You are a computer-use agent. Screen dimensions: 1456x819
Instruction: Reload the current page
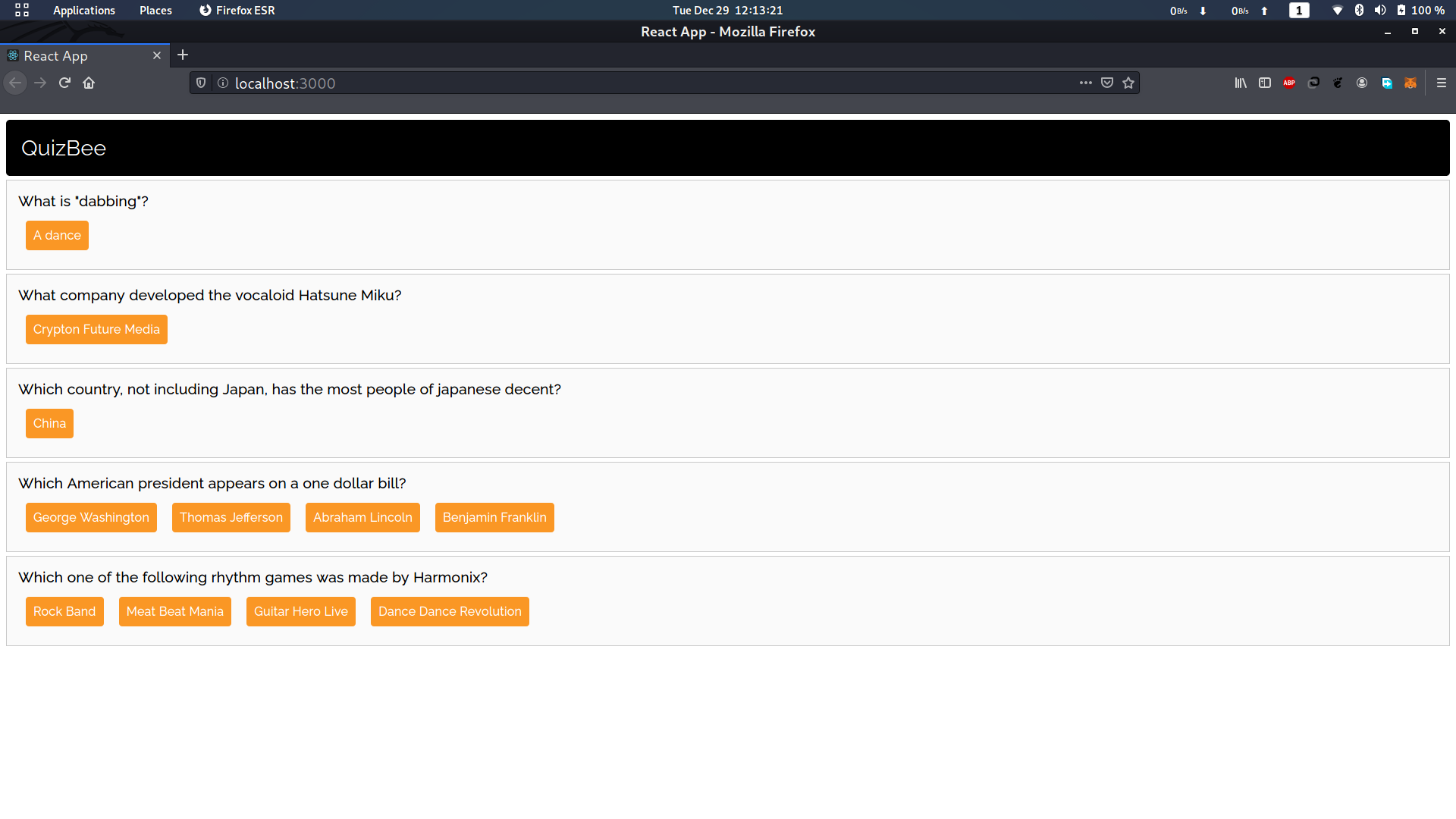point(64,83)
